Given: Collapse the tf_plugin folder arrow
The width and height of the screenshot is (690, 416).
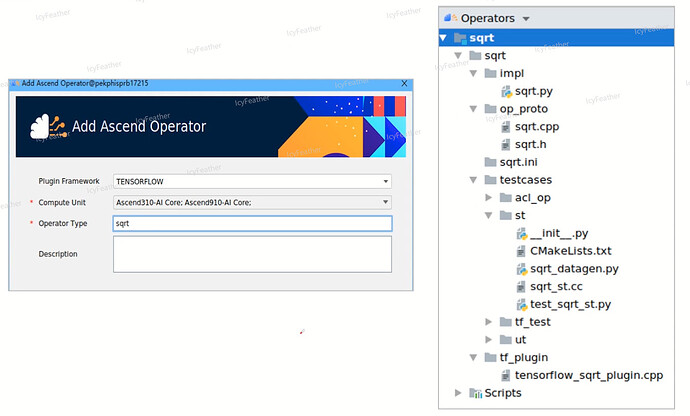Looking at the screenshot, I should [473, 357].
